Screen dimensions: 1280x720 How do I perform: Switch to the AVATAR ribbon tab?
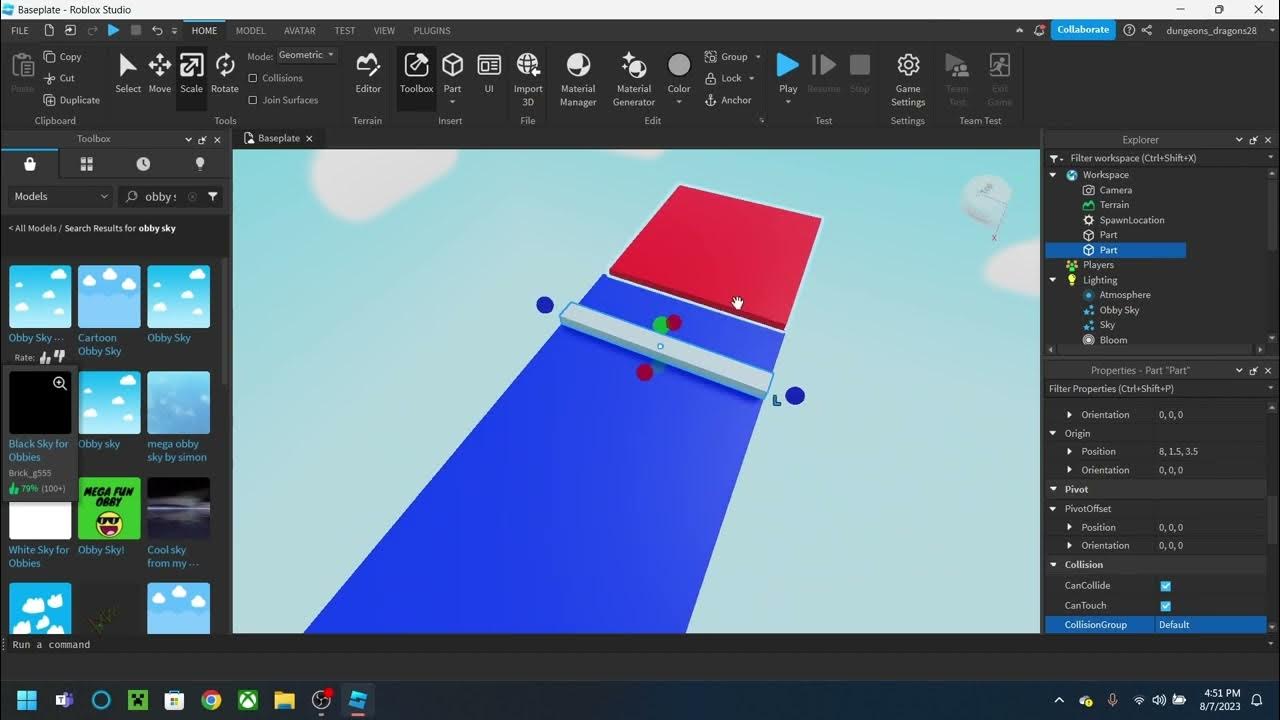[300, 31]
